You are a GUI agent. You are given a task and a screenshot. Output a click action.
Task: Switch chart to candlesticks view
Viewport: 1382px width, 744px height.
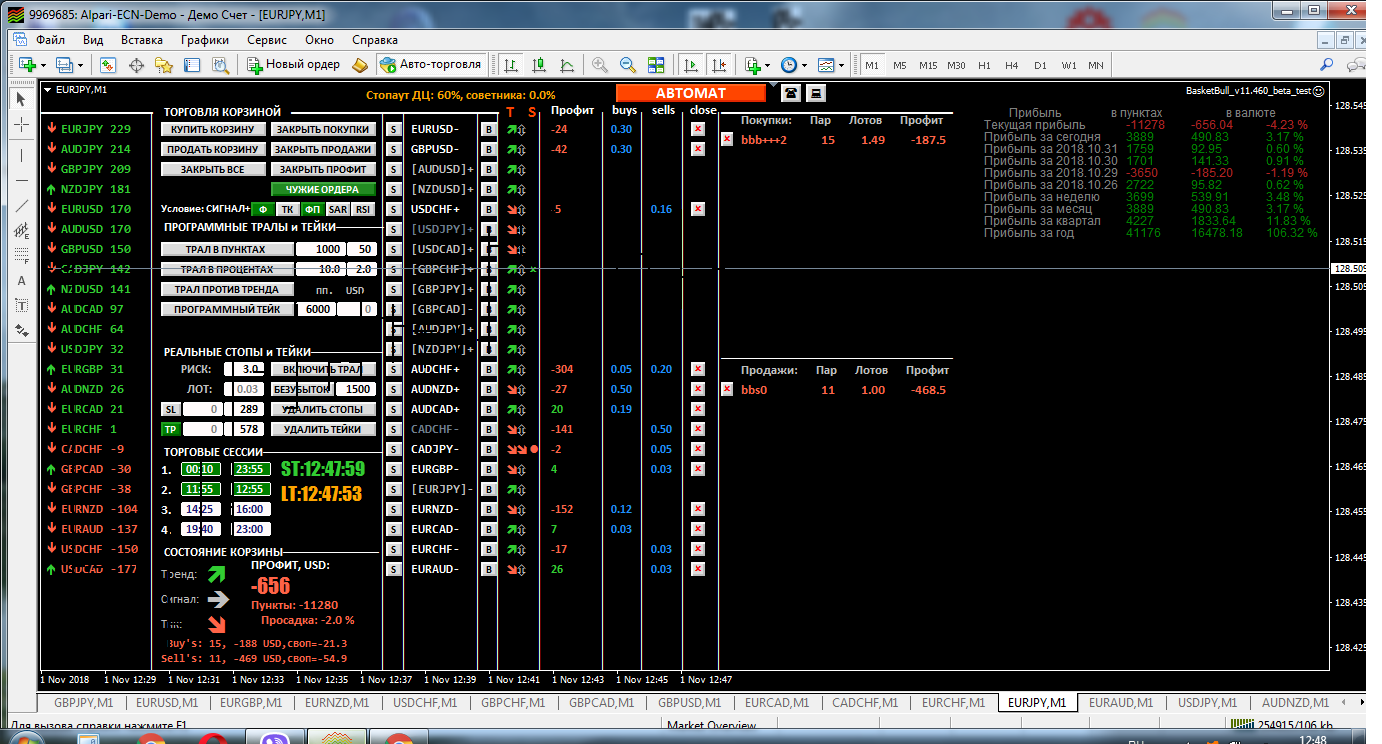[x=539, y=65]
